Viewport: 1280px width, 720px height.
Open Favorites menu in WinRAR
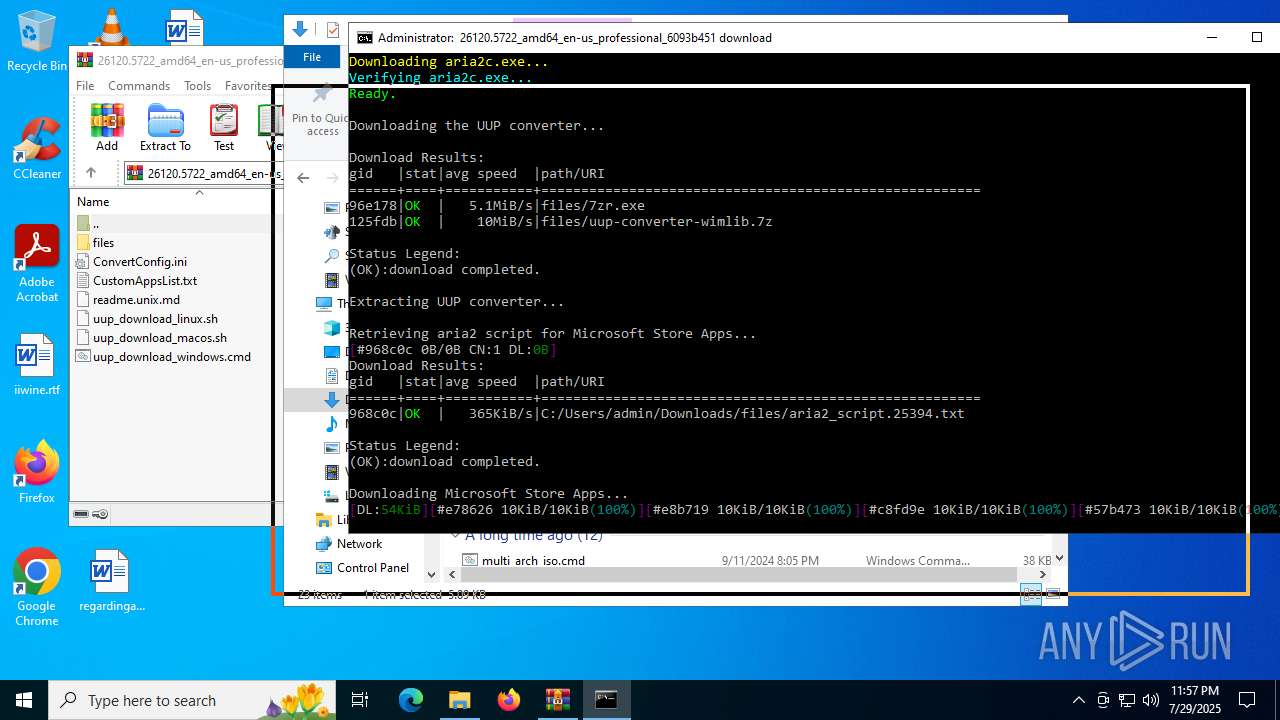[247, 86]
